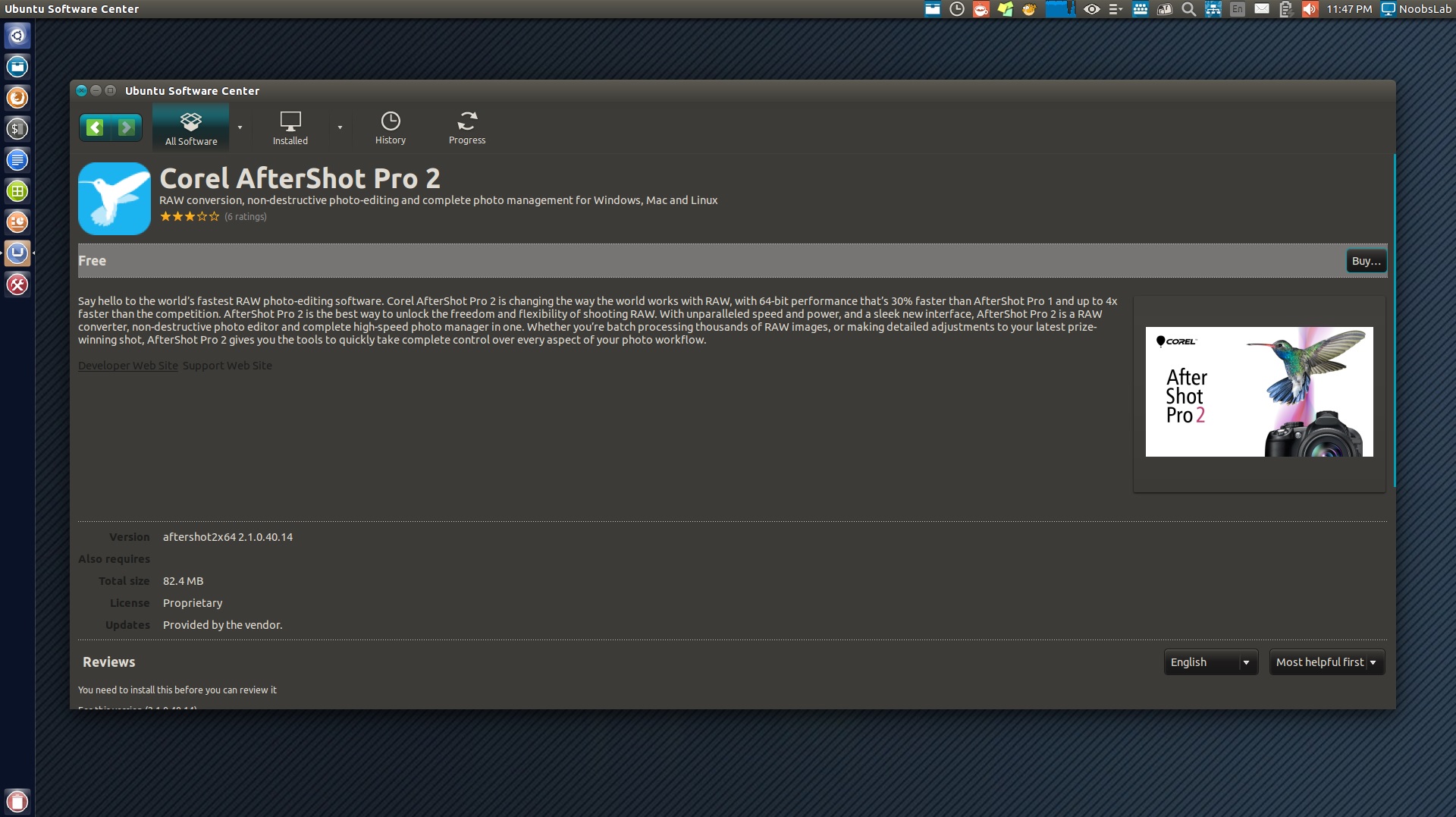Launch the Files manager from the dock
The image size is (1456, 817).
tap(17, 67)
